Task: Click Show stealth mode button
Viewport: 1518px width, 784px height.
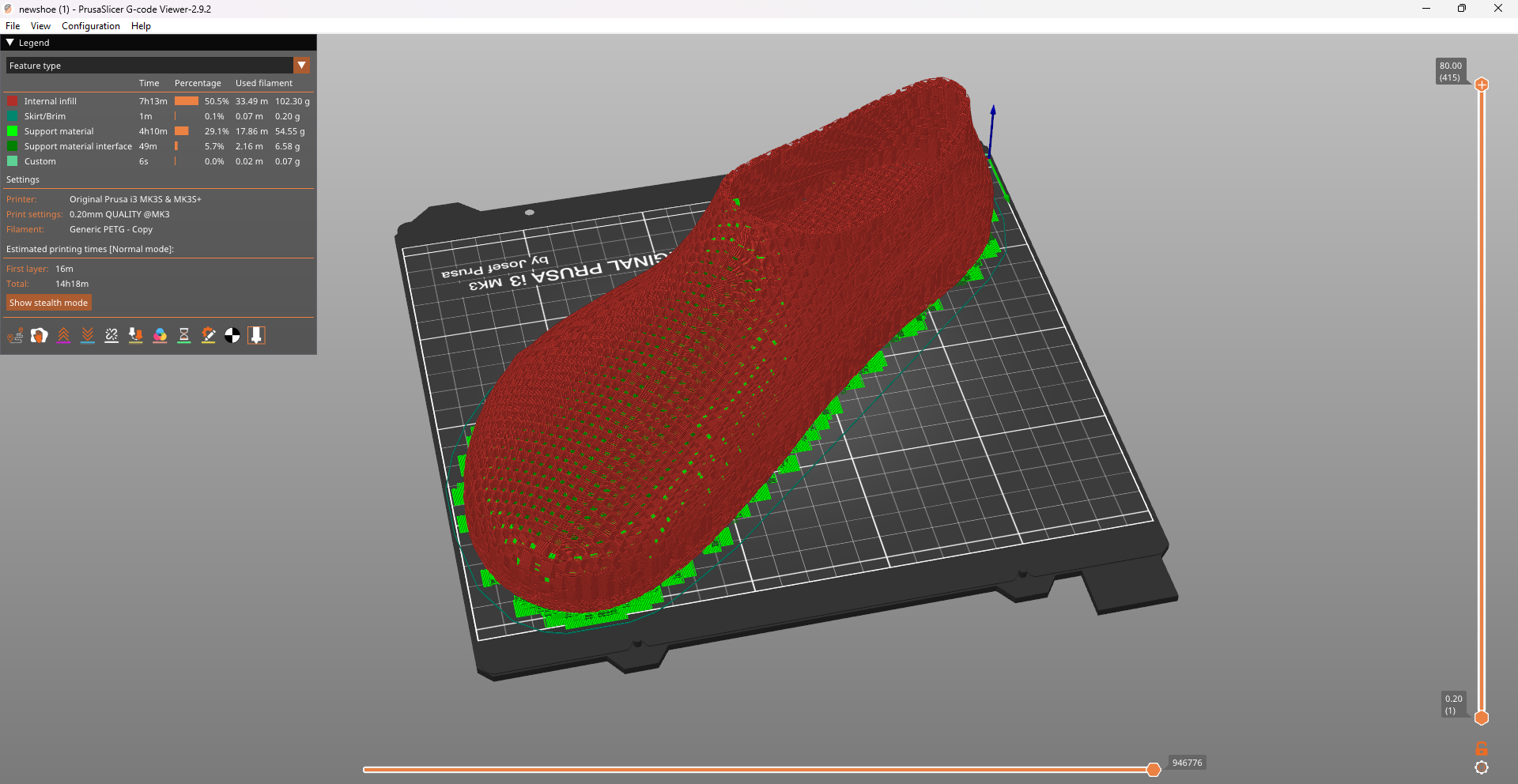Action: [49, 303]
